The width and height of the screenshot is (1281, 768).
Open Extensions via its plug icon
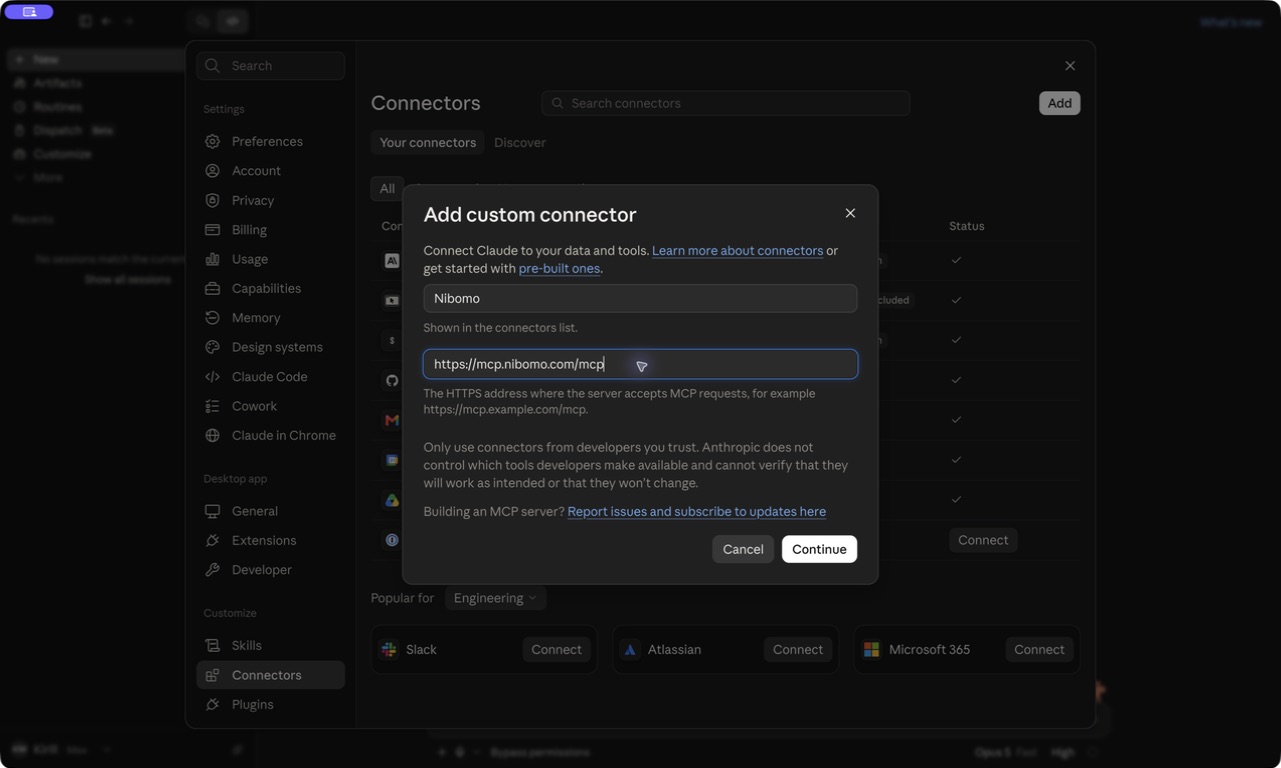coord(212,540)
